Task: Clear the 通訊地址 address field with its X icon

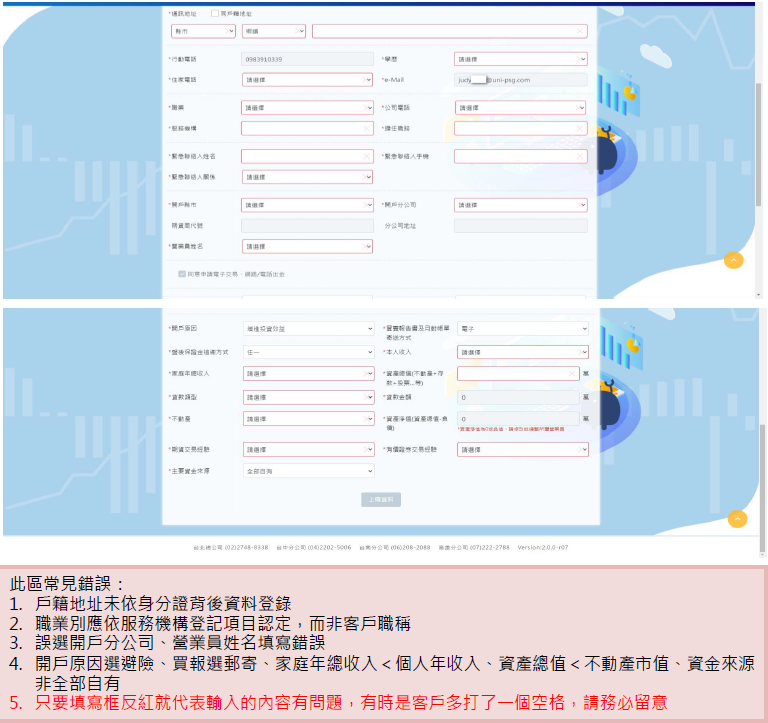Action: tap(580, 31)
